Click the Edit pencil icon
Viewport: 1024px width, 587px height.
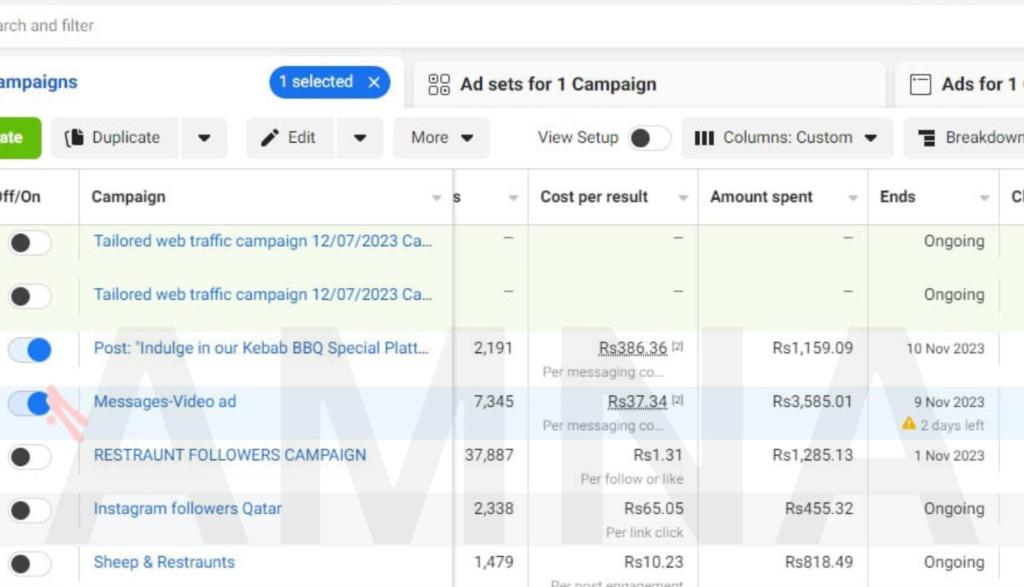270,138
